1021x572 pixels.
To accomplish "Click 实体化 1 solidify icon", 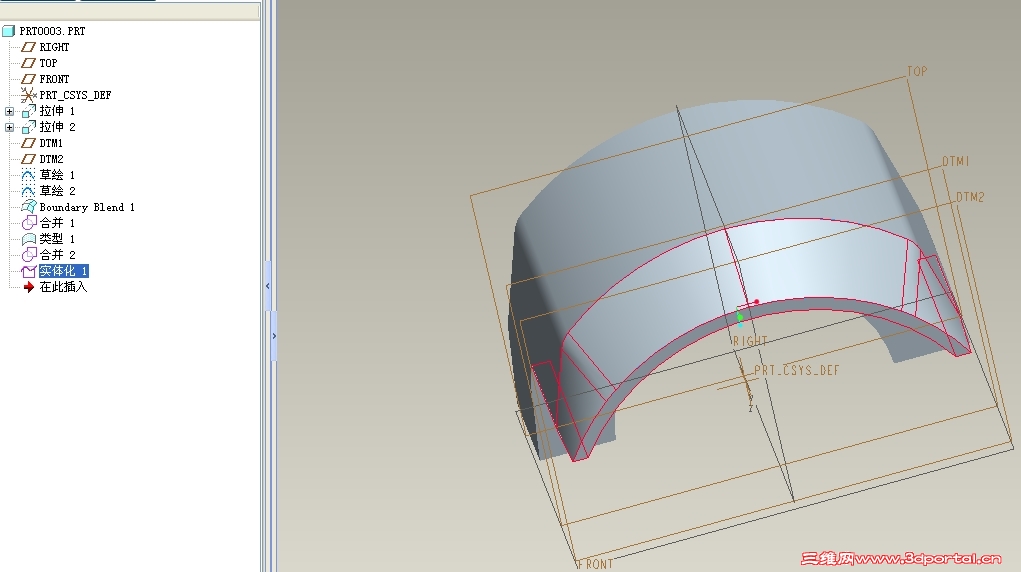I will [x=29, y=271].
